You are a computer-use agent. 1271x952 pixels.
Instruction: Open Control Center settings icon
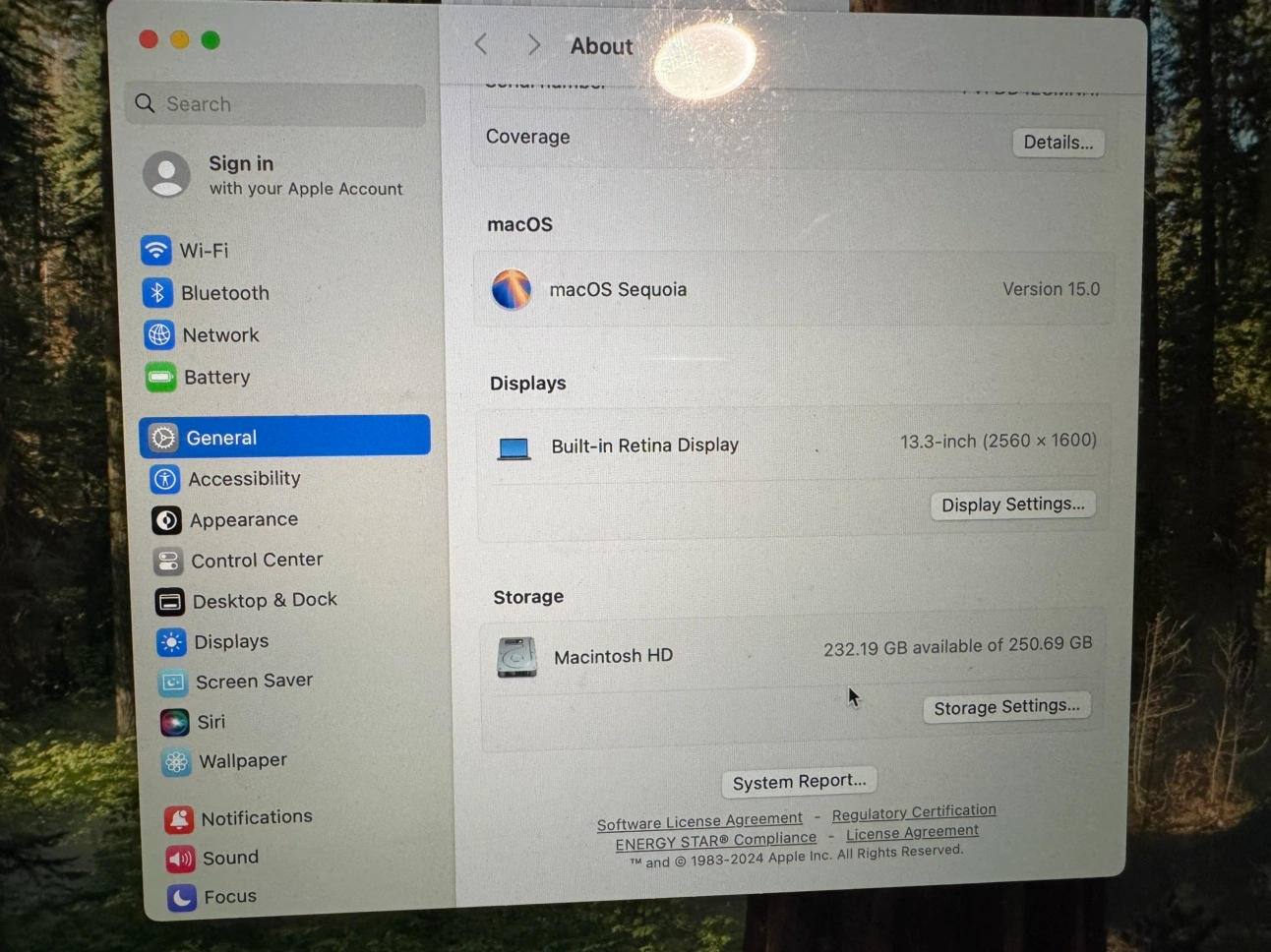168,561
